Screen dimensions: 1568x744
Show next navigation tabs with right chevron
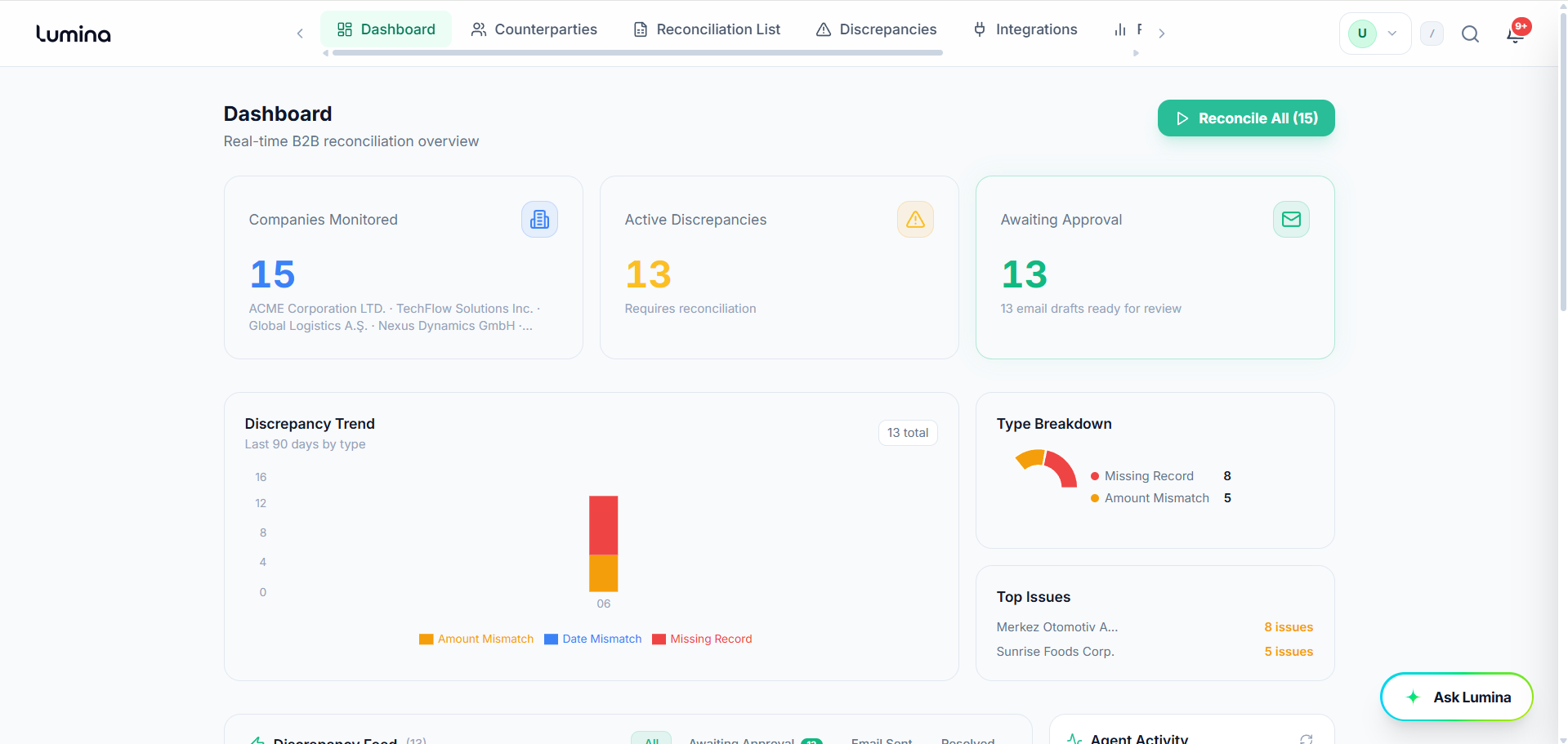click(1161, 33)
